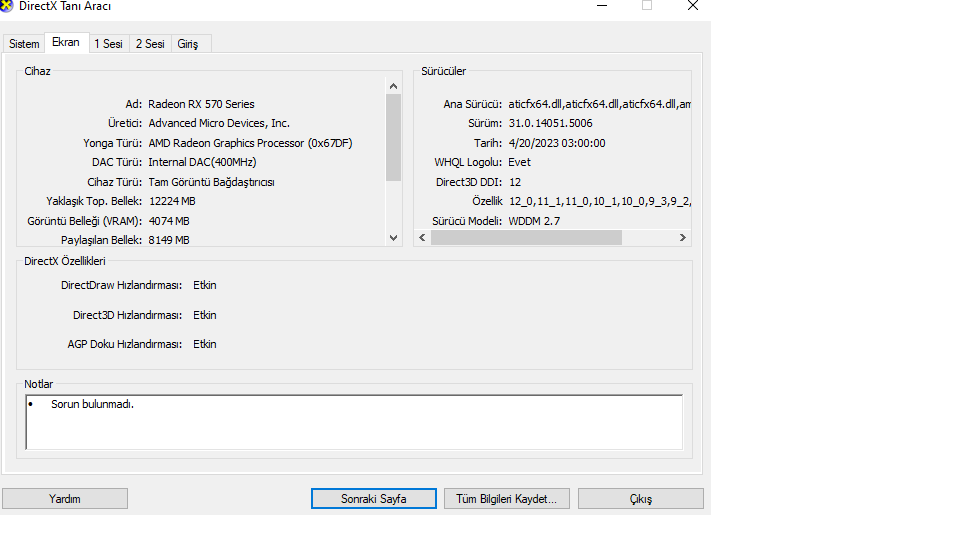Go to Sonraki Sayfa
Screen dimensions: 960x540
[x=373, y=498]
